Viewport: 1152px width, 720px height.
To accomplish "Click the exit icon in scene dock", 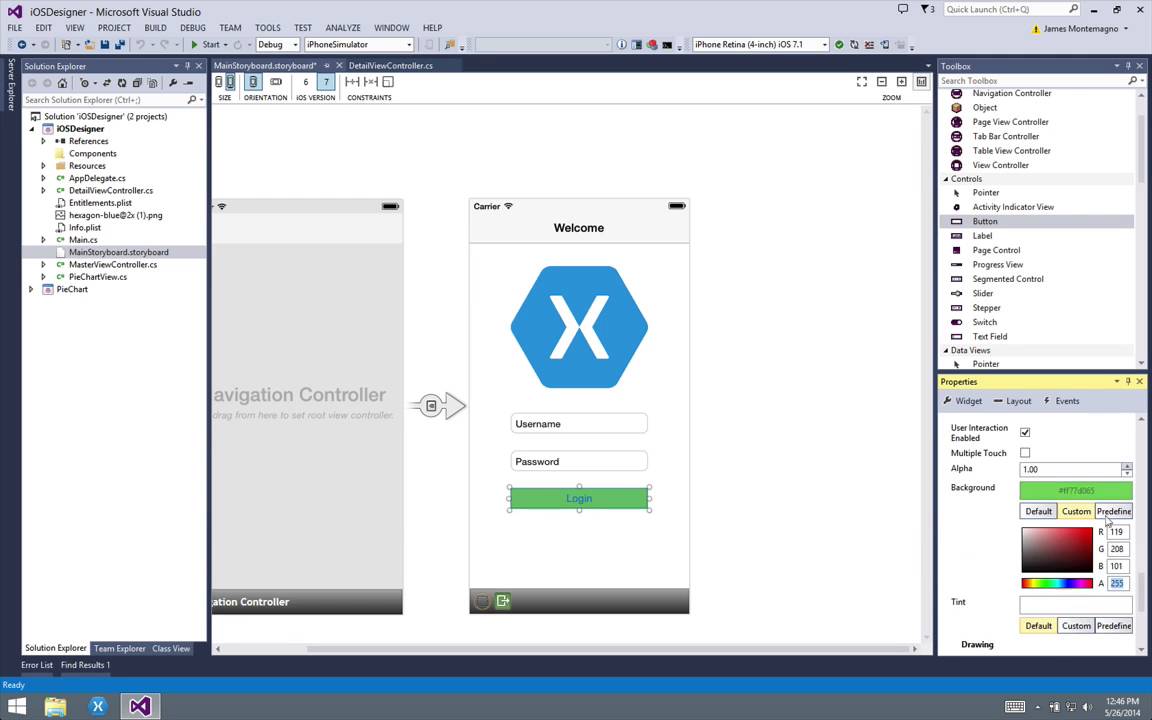I will (x=503, y=601).
